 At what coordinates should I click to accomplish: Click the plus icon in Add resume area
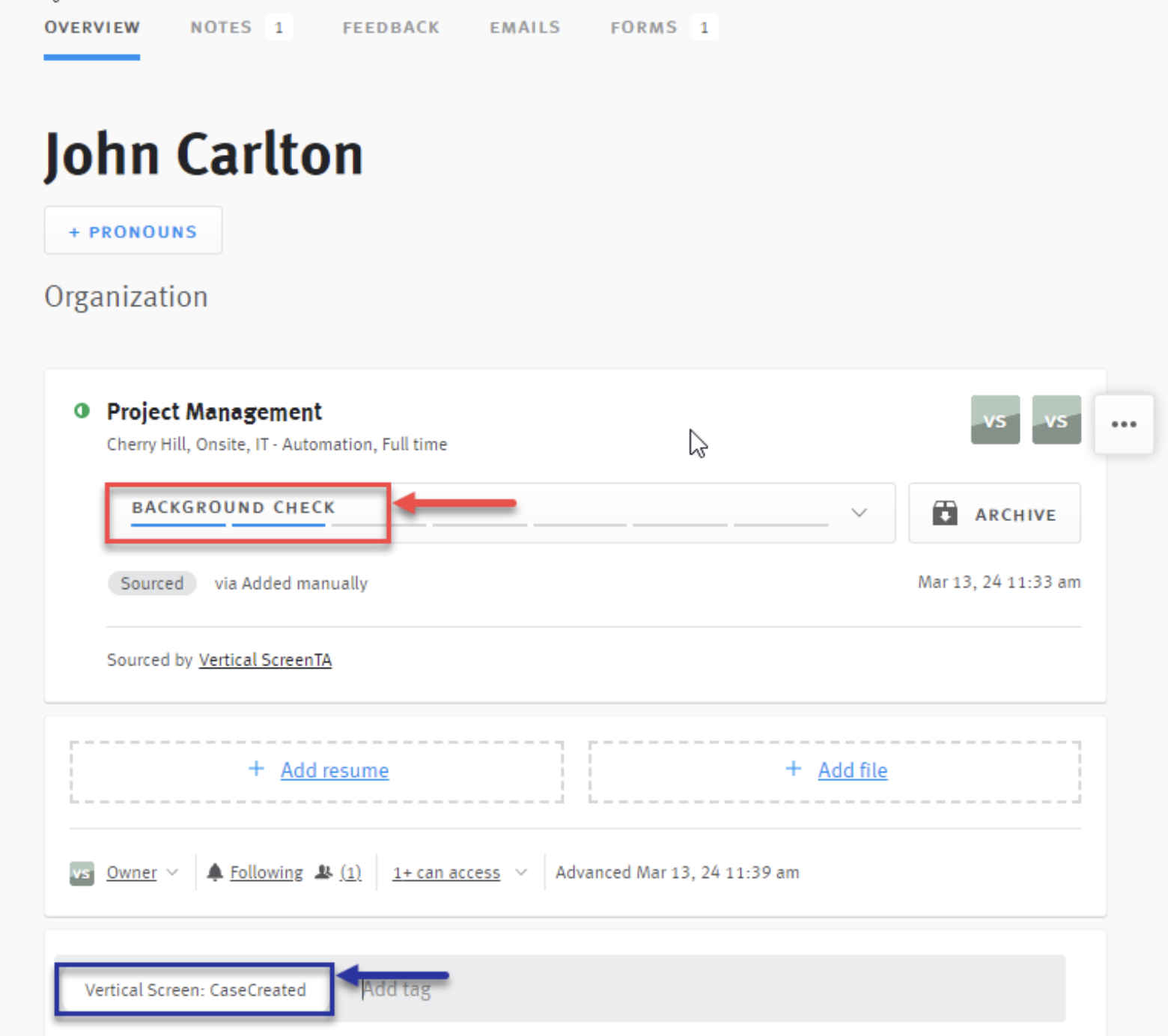(x=255, y=770)
